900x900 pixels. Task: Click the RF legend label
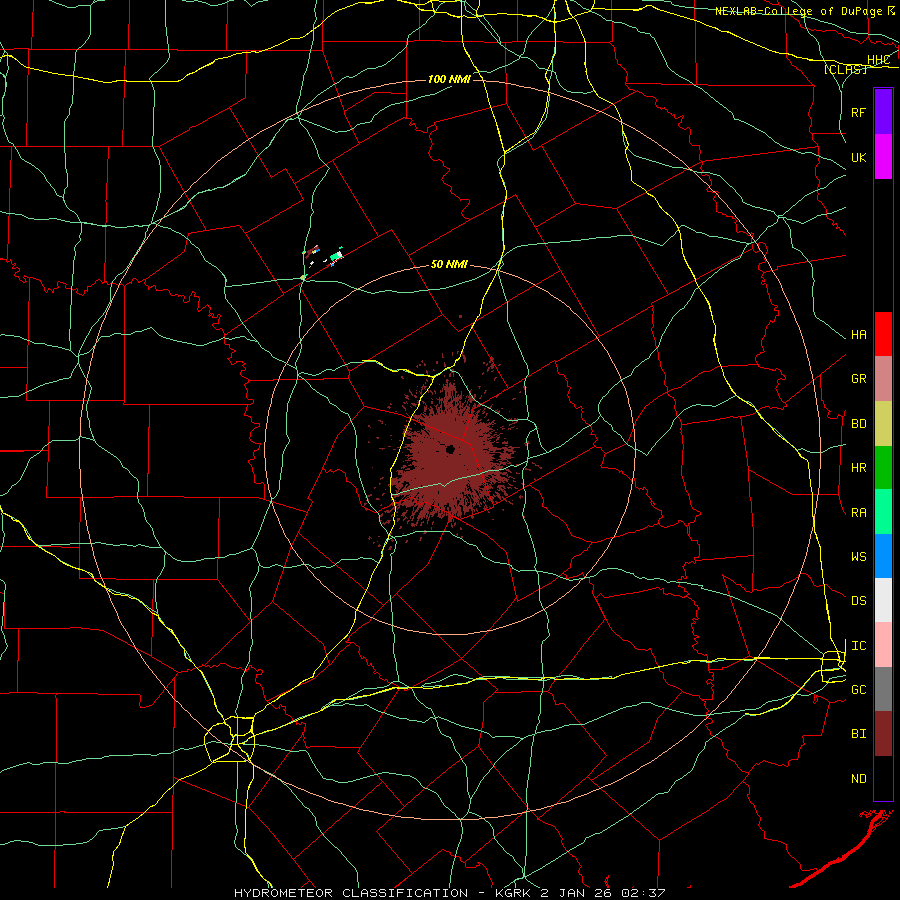tap(859, 112)
